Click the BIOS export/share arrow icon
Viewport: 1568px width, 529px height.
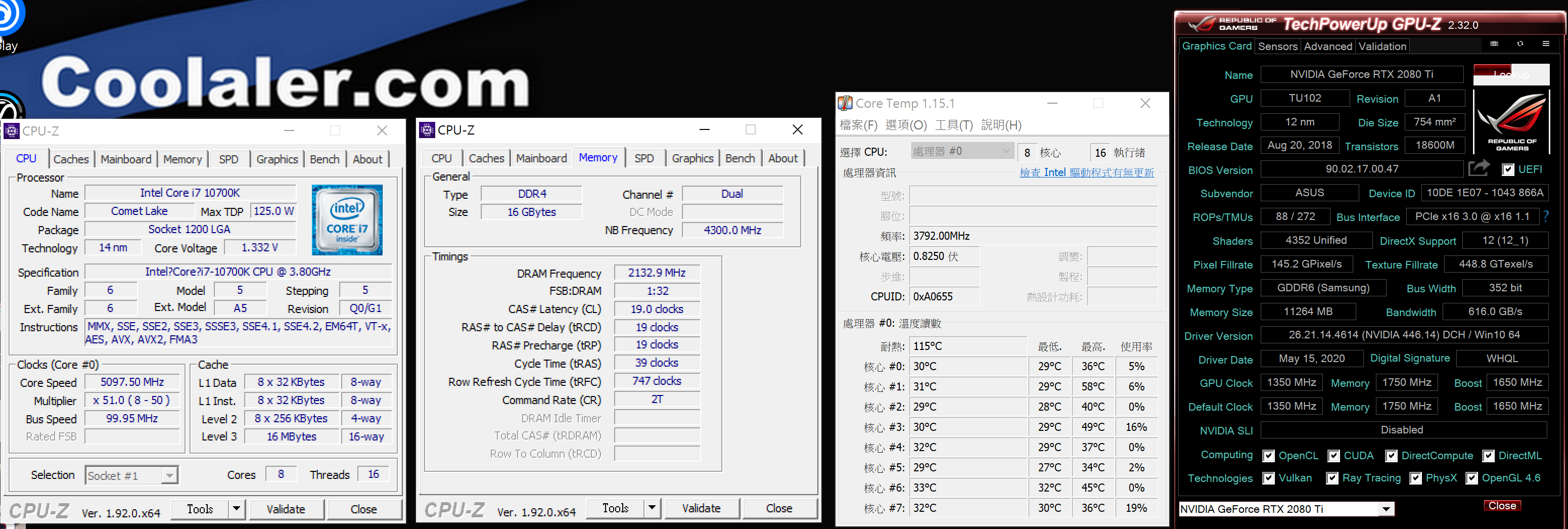[x=1479, y=167]
